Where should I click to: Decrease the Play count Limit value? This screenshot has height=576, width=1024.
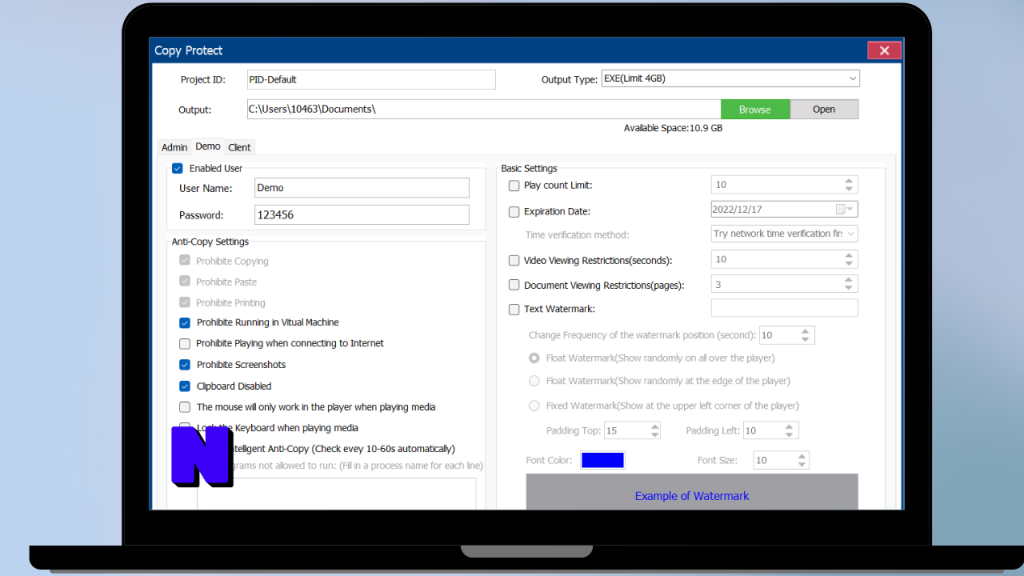pyautogui.click(x=848, y=189)
